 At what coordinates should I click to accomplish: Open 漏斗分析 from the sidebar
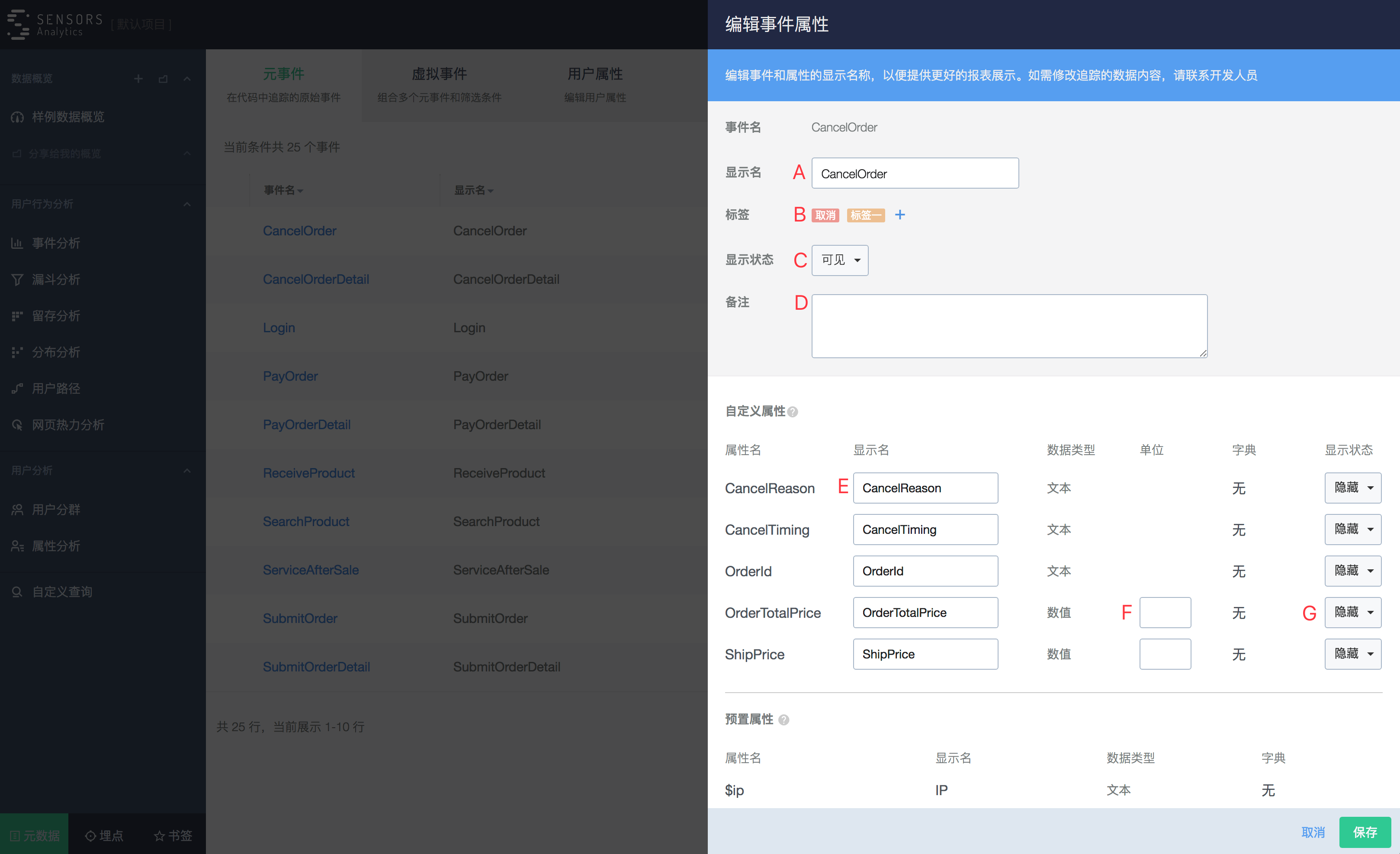[x=56, y=279]
